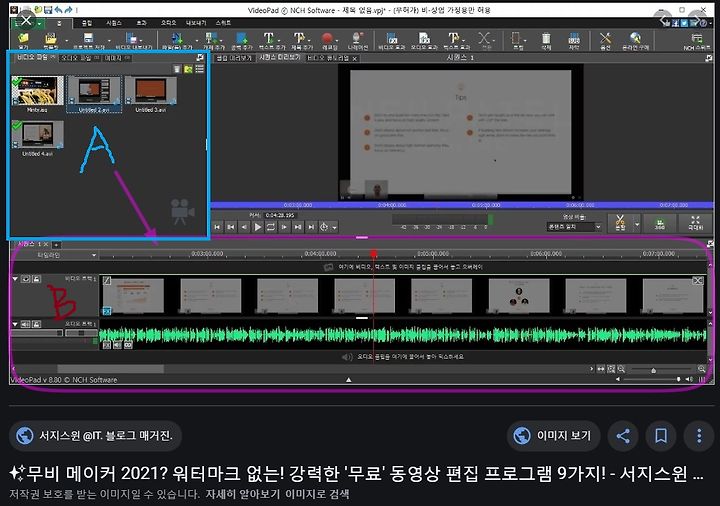Click the 360 view button

coord(659,223)
